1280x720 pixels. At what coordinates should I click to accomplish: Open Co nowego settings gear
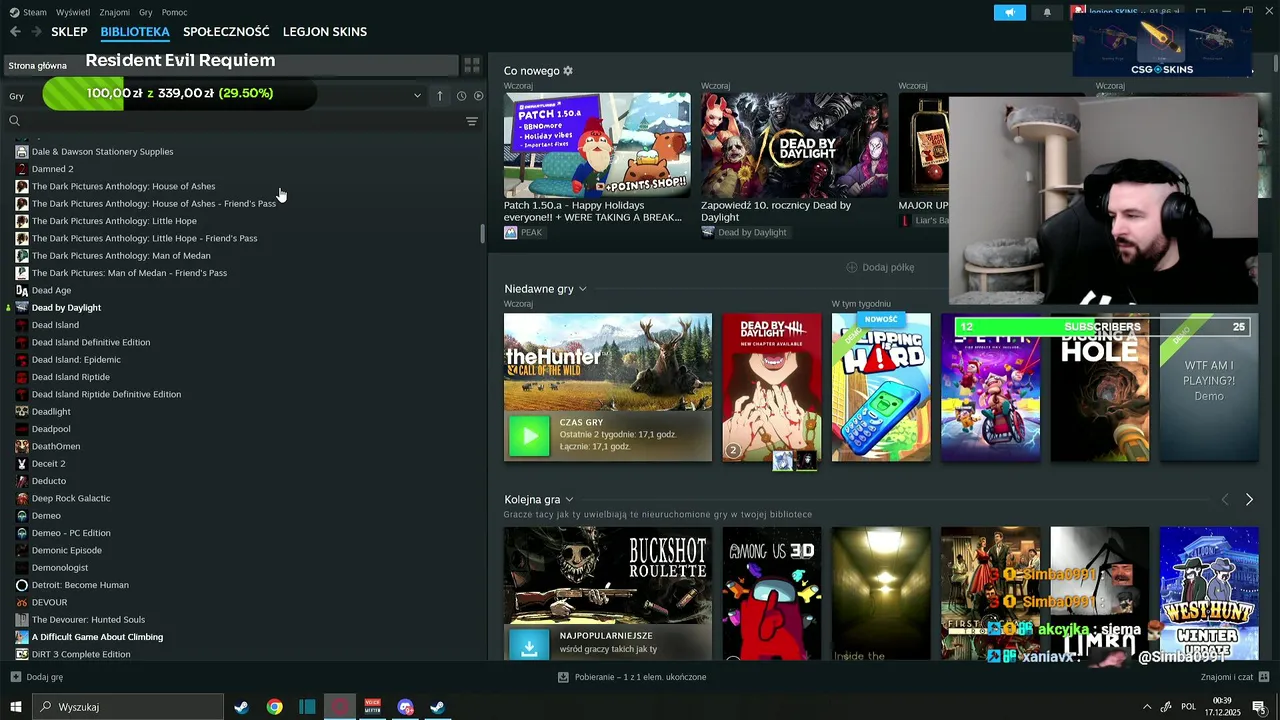click(568, 71)
